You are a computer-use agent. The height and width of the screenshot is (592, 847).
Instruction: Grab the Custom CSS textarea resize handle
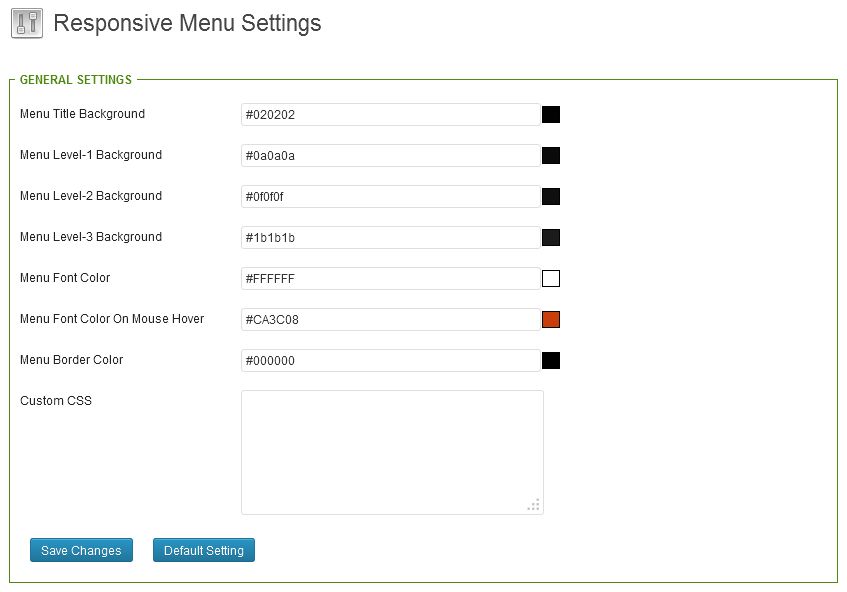tap(535, 506)
